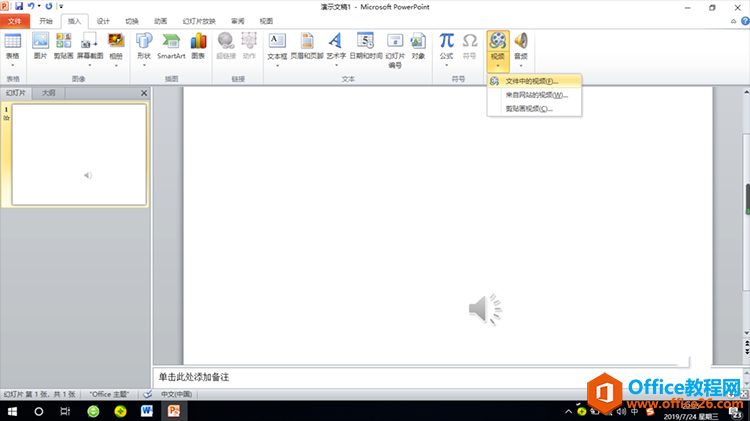This screenshot has height=421, width=750.
Task: Select 来自网站的视频 menu entry
Action: click(535, 95)
